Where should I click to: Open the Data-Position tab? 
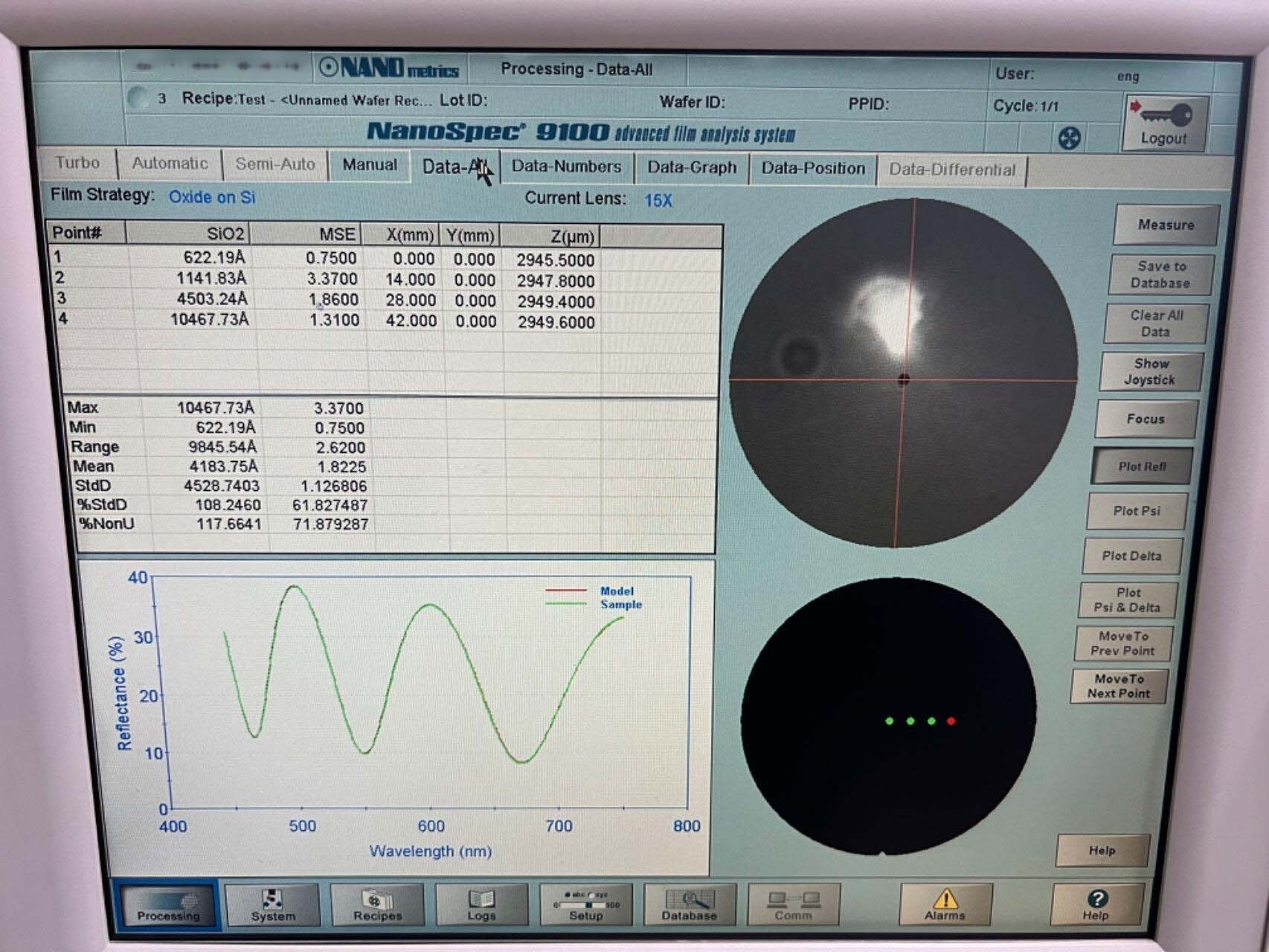813,169
